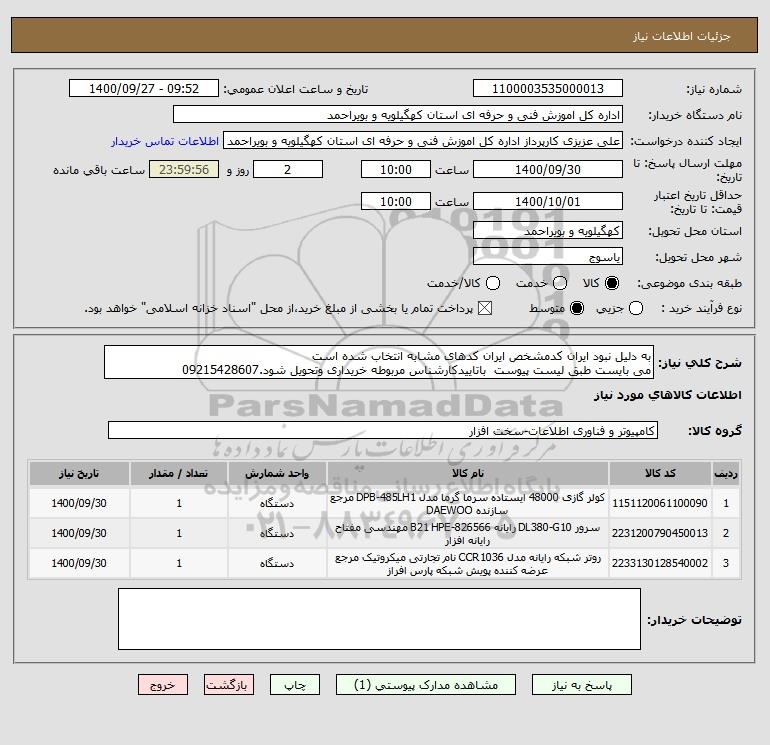Click the delivery province کهگیلویه و بویراحمد field
Screen dimensions: 770x745
tap(548, 231)
